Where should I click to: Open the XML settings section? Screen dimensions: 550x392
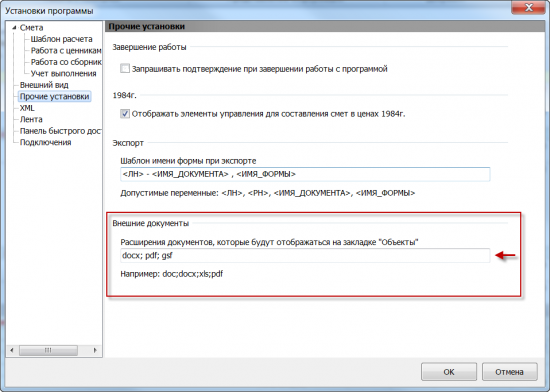click(27, 108)
